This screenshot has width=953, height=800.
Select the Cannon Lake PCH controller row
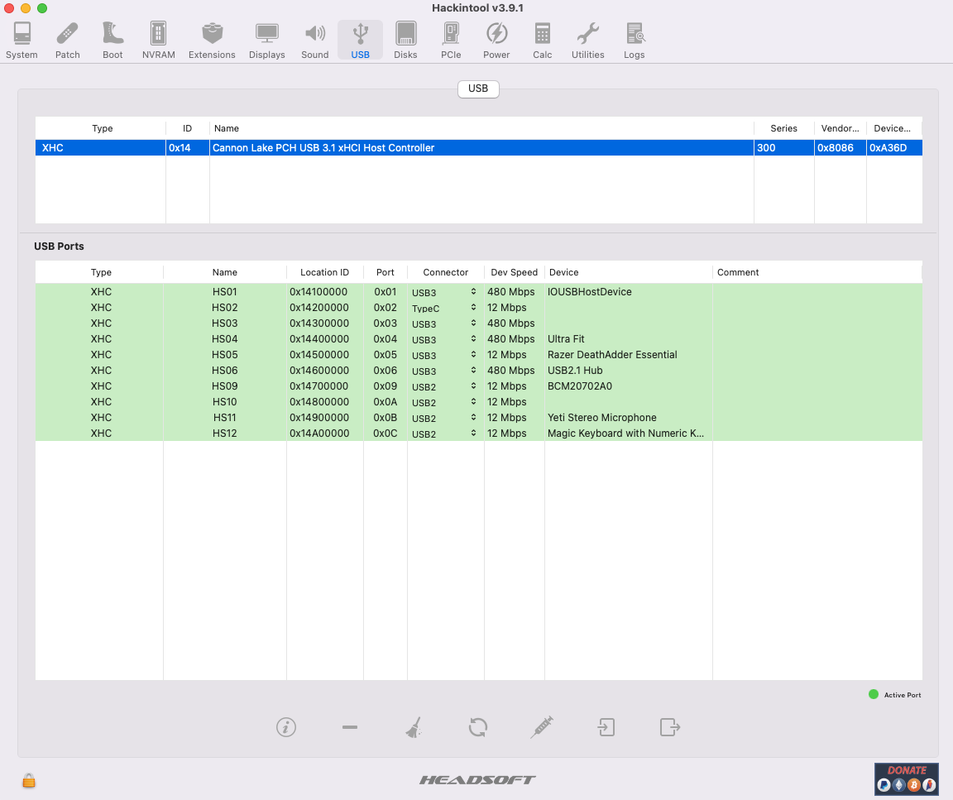tap(478, 148)
